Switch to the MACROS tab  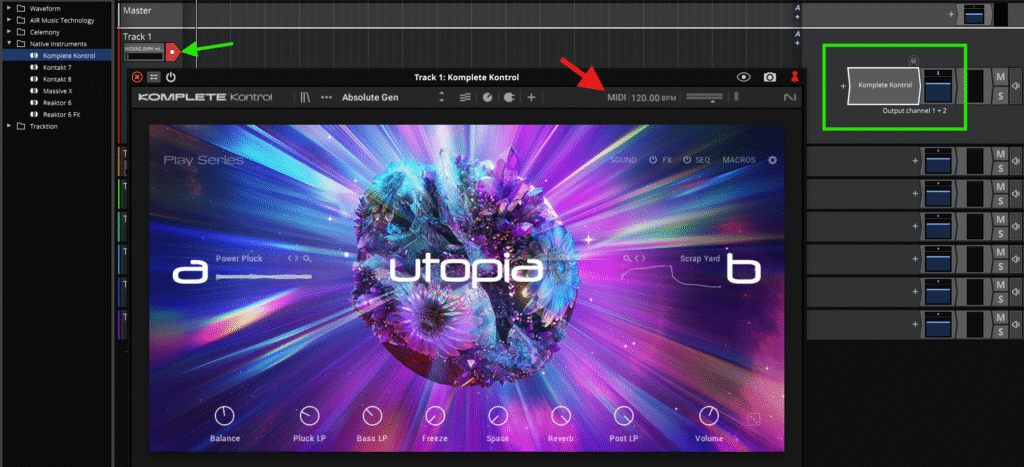(x=739, y=160)
